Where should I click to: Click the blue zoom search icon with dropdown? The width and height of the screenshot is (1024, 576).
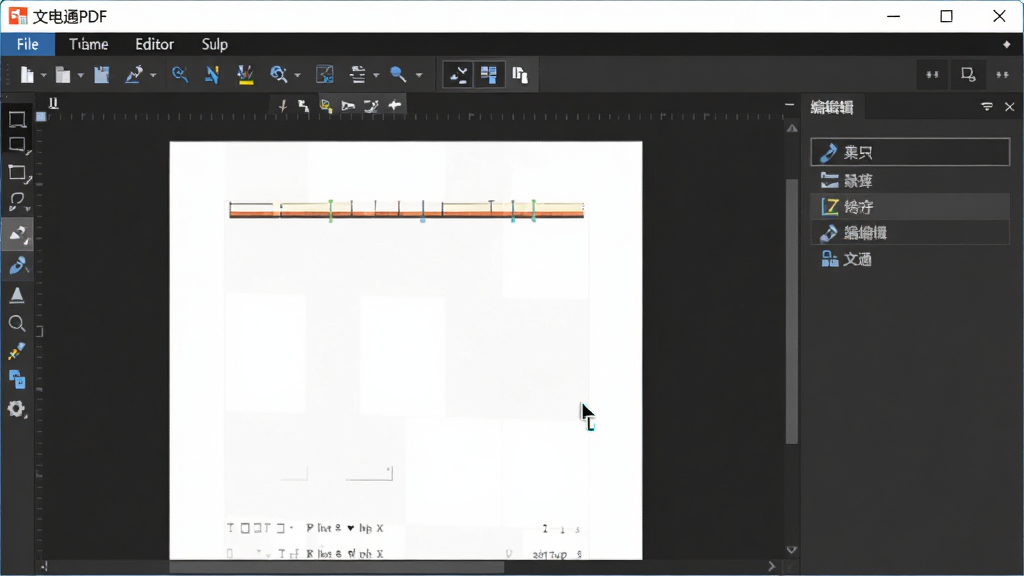click(279, 74)
